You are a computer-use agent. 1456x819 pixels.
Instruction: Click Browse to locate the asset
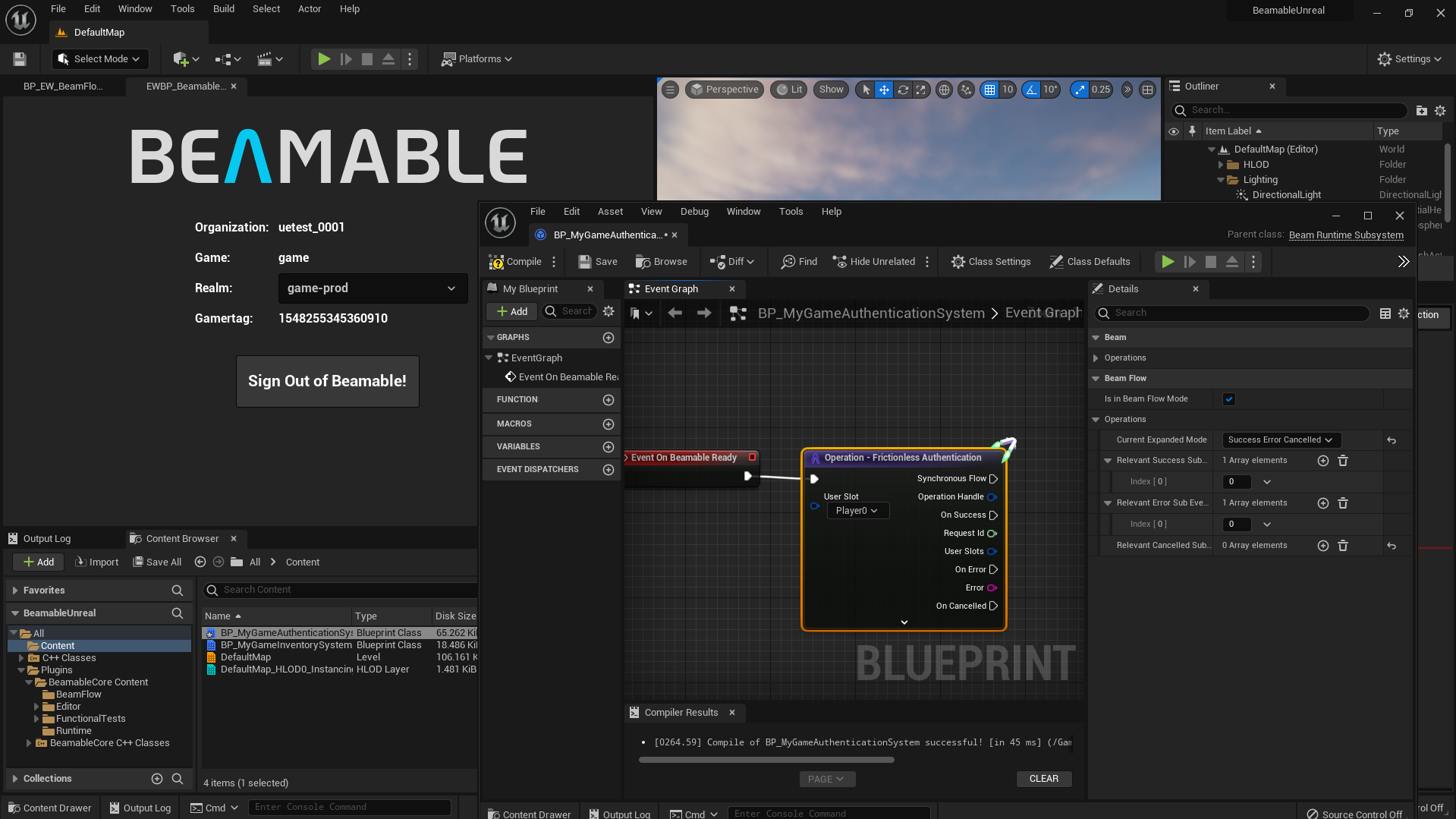(661, 261)
